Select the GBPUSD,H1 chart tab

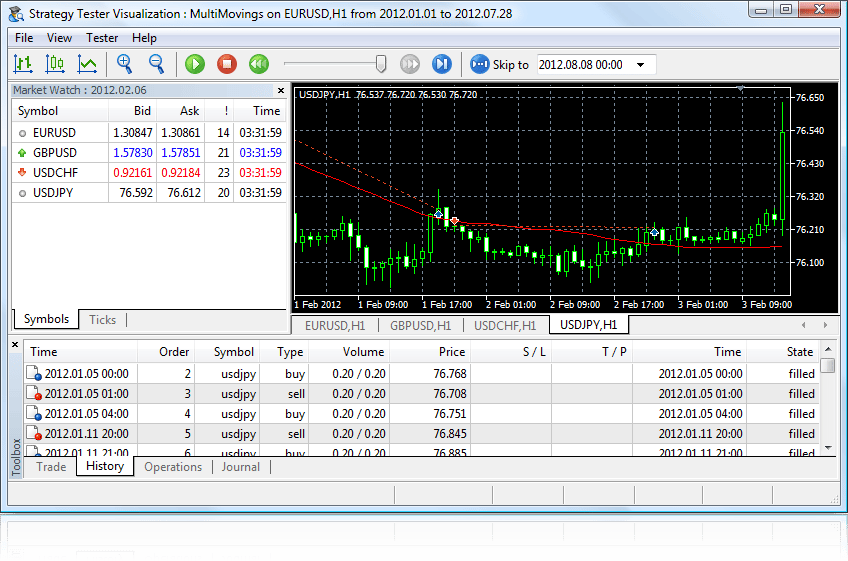click(420, 325)
